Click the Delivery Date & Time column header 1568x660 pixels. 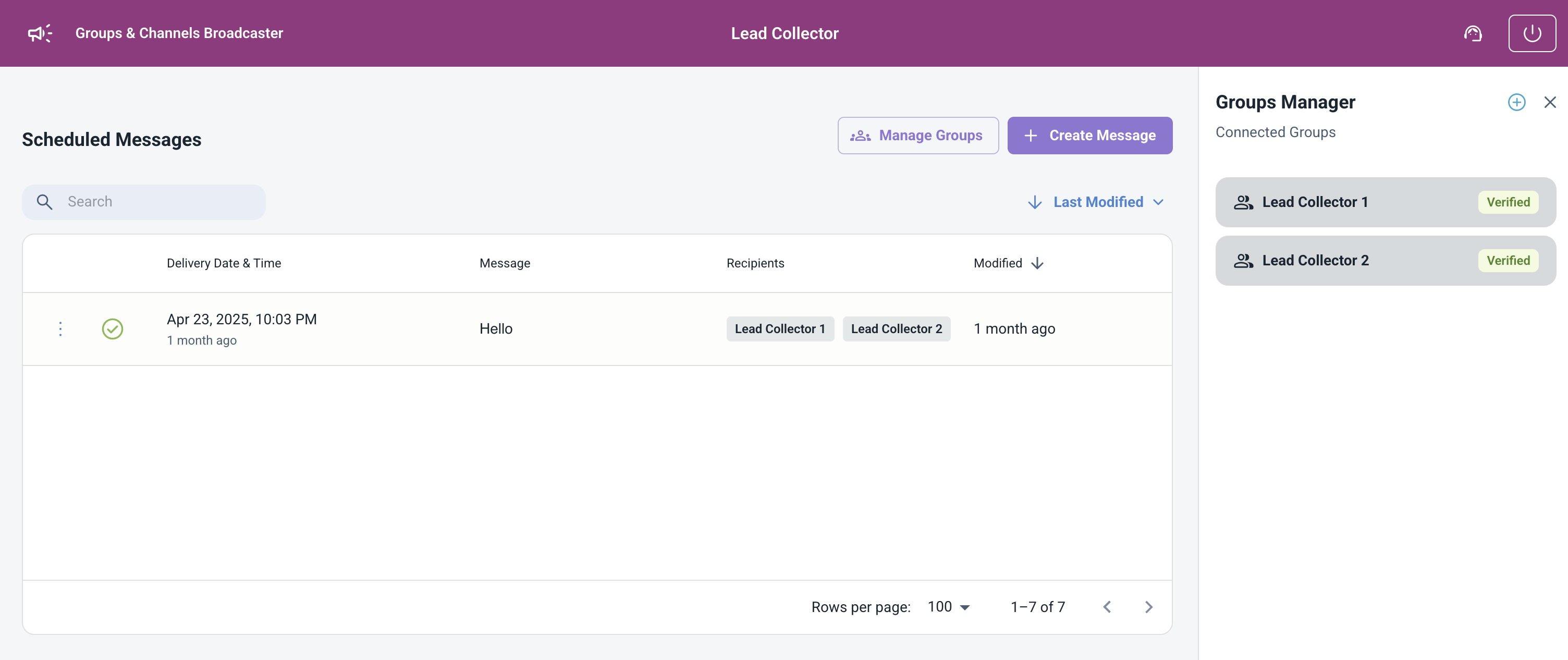click(x=224, y=263)
